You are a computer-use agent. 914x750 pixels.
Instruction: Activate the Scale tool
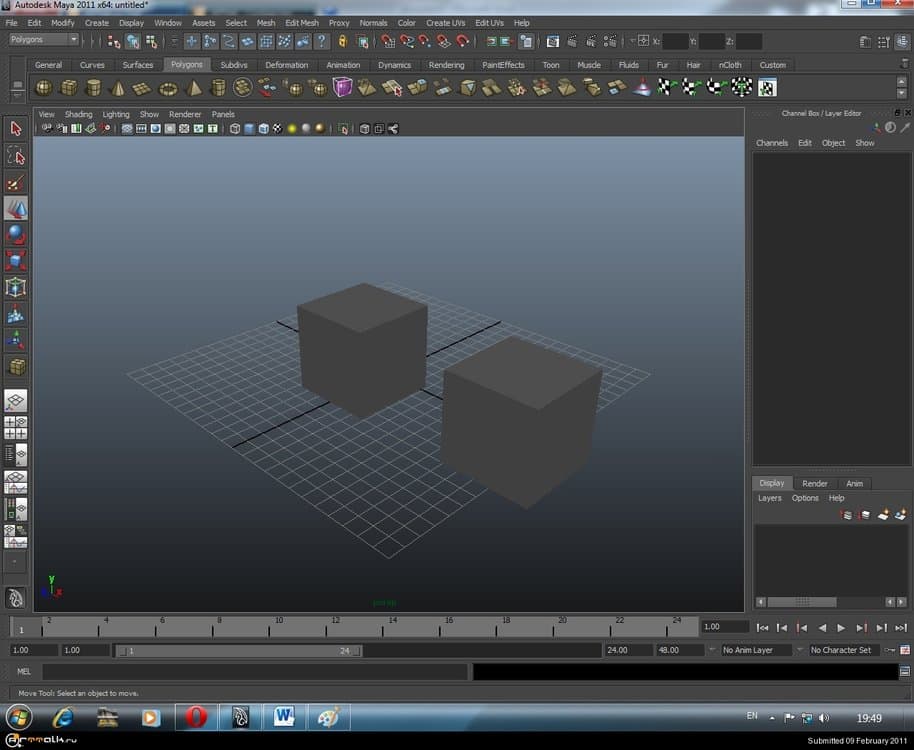click(16, 260)
